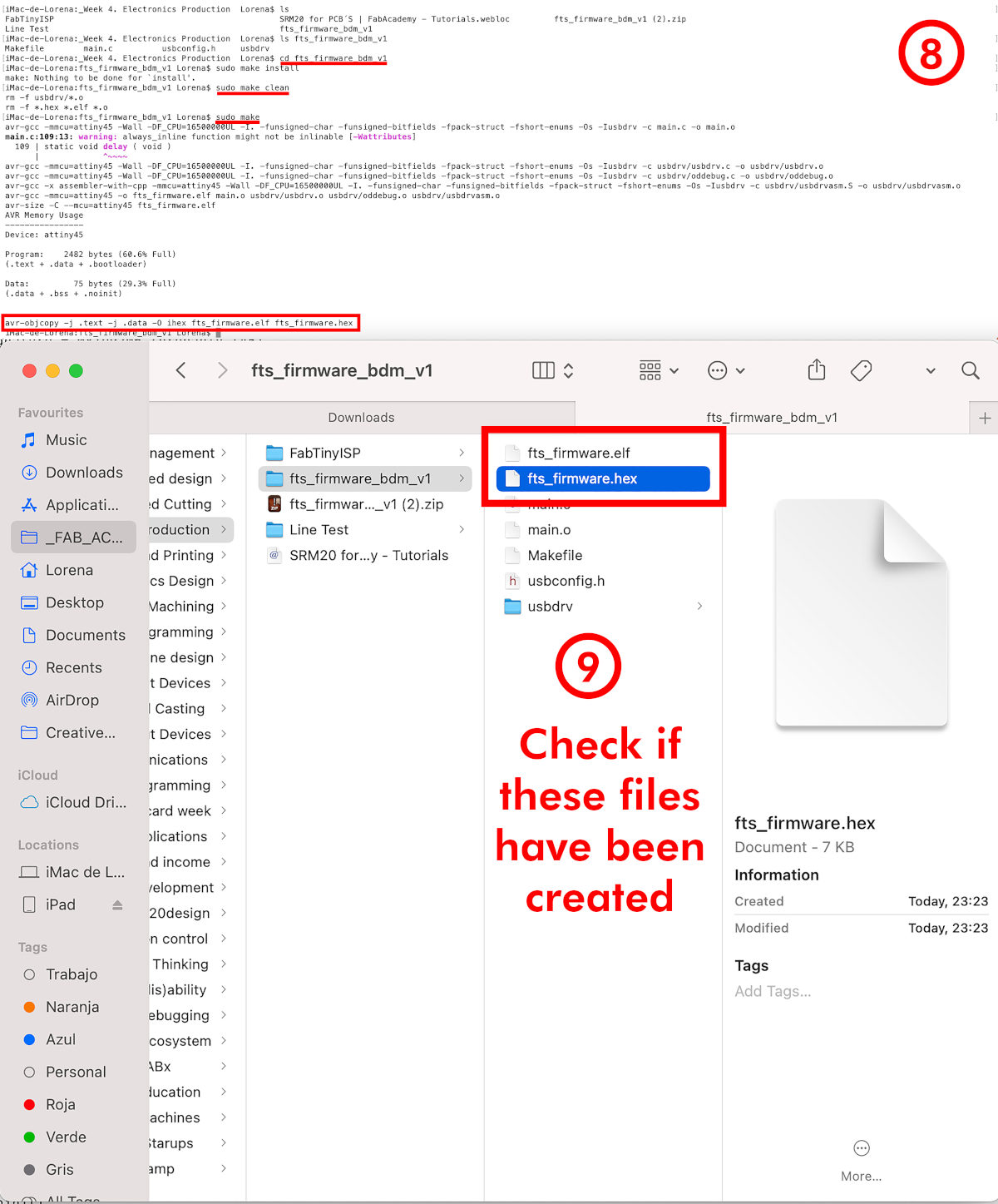Select the _FAB_AC... folder in sidebar

[x=74, y=538]
